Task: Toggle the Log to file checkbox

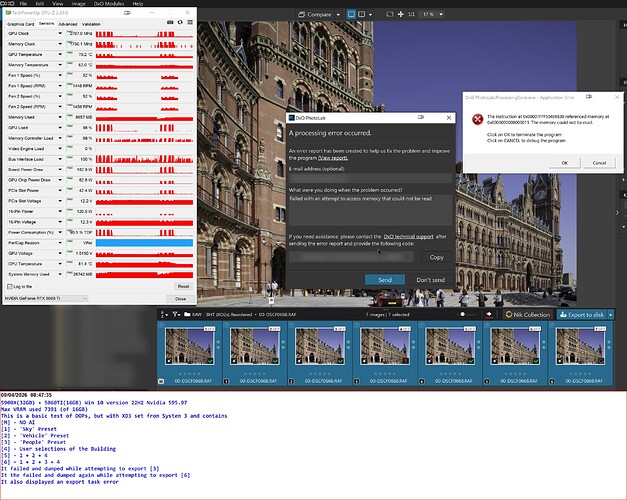Action: pyautogui.click(x=10, y=285)
